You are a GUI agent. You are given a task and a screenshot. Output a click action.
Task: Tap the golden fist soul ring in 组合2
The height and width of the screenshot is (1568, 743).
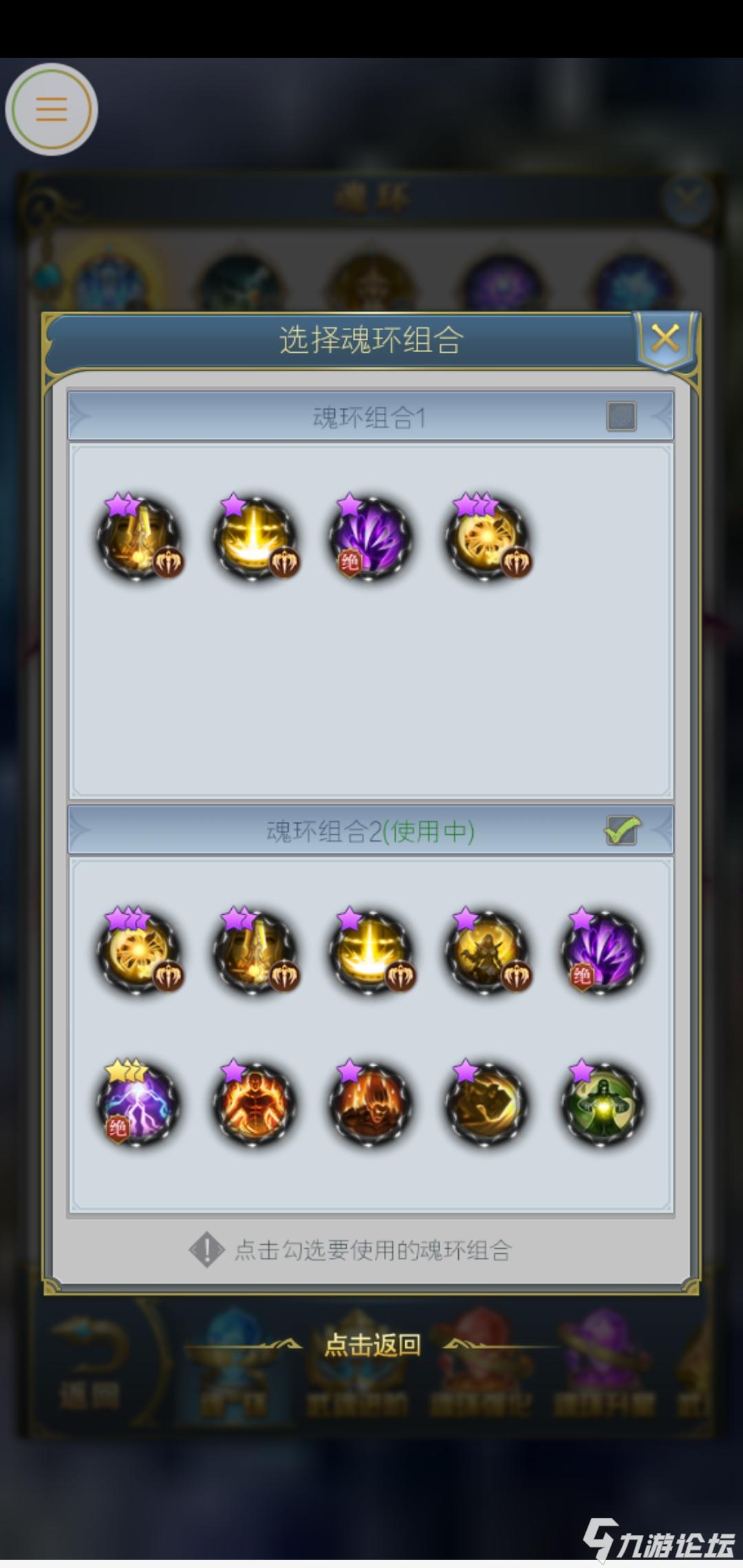point(487,1102)
